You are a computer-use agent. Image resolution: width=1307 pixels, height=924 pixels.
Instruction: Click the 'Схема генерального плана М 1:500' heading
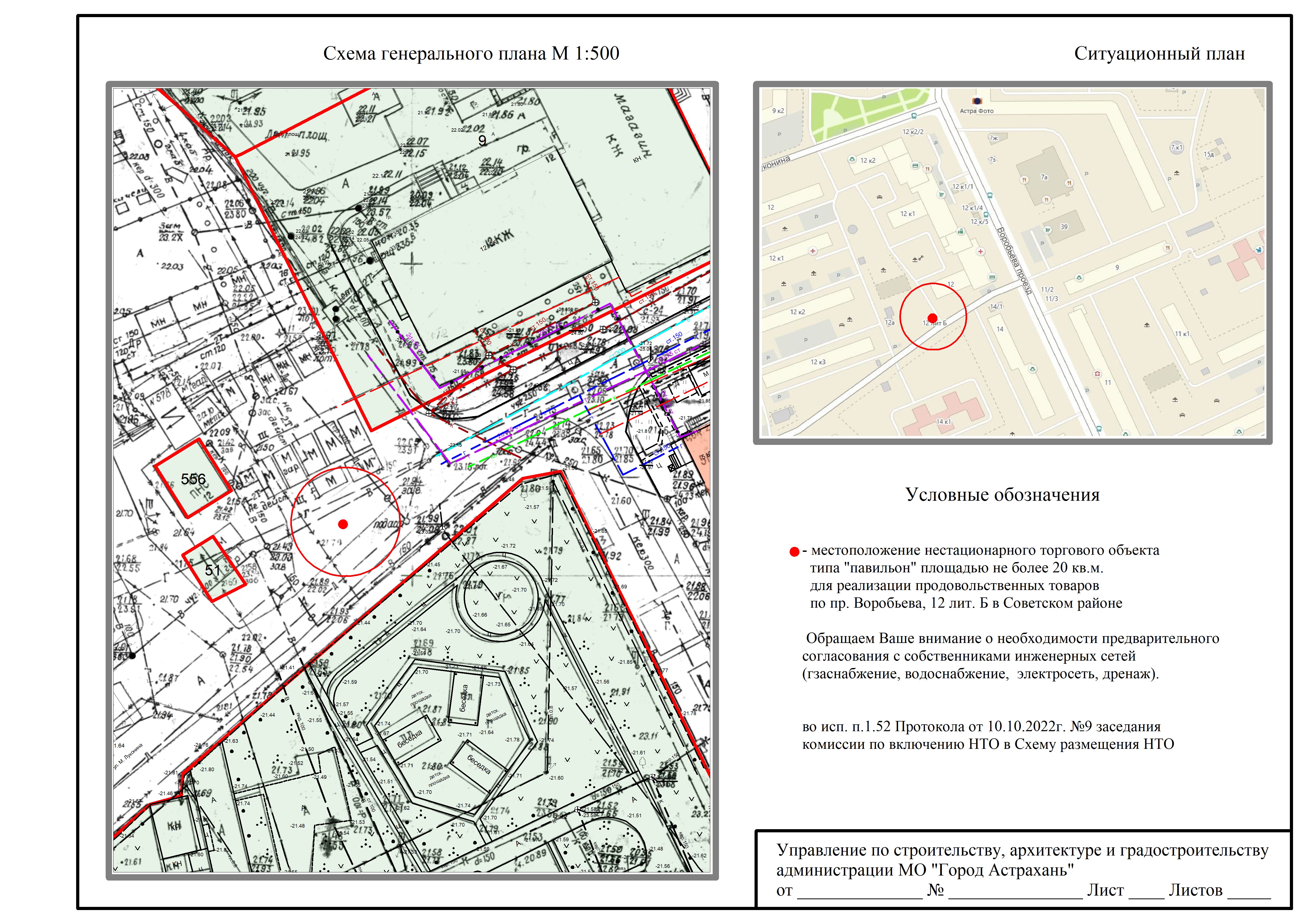click(x=471, y=53)
